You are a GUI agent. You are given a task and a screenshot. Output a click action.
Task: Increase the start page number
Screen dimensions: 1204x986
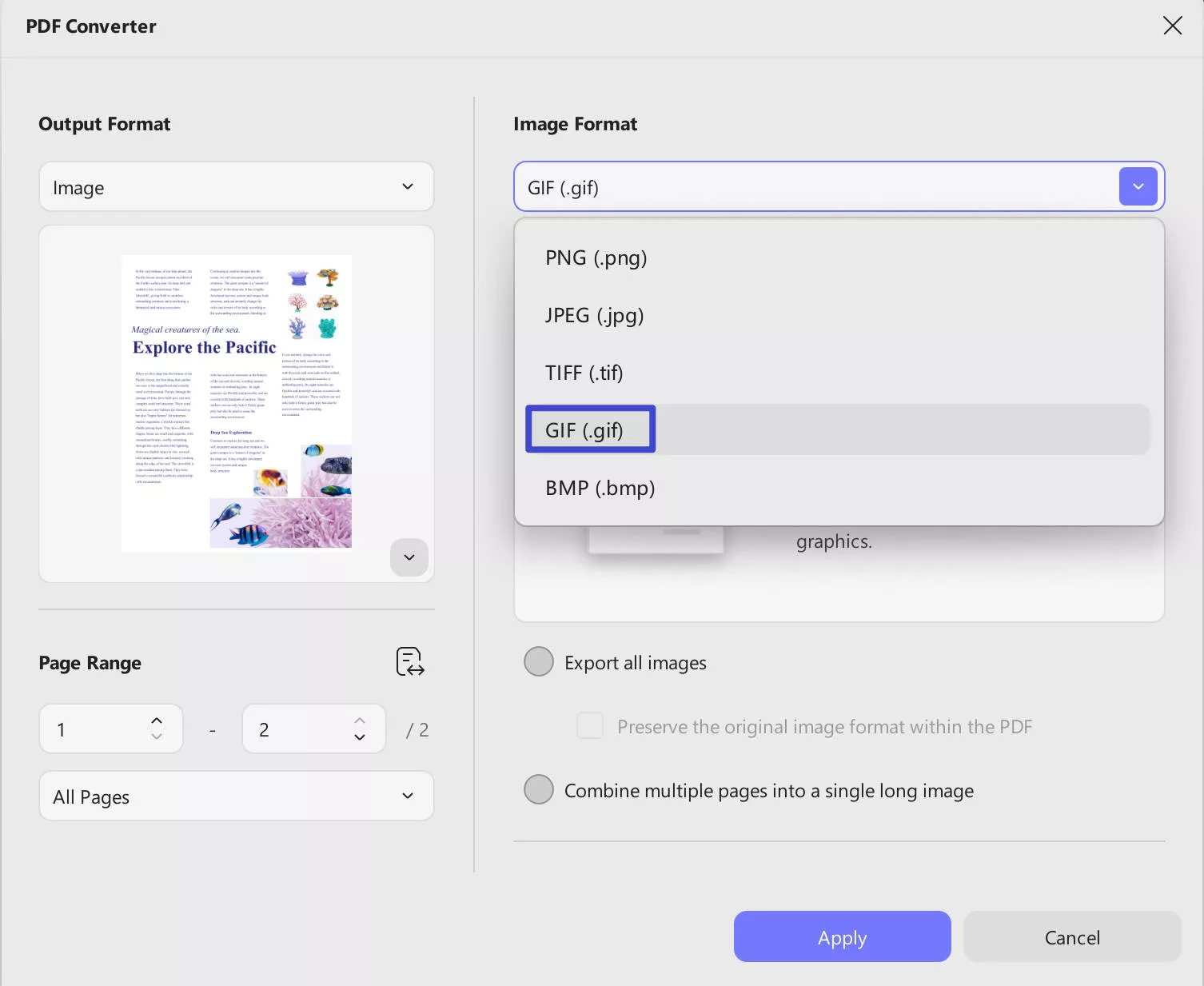tap(157, 721)
